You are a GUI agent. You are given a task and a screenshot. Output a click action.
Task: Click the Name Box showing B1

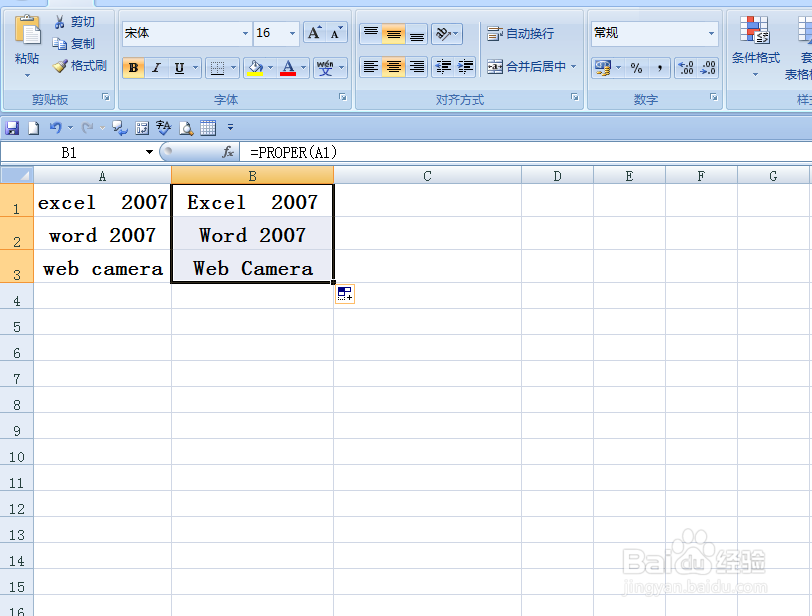tap(70, 152)
